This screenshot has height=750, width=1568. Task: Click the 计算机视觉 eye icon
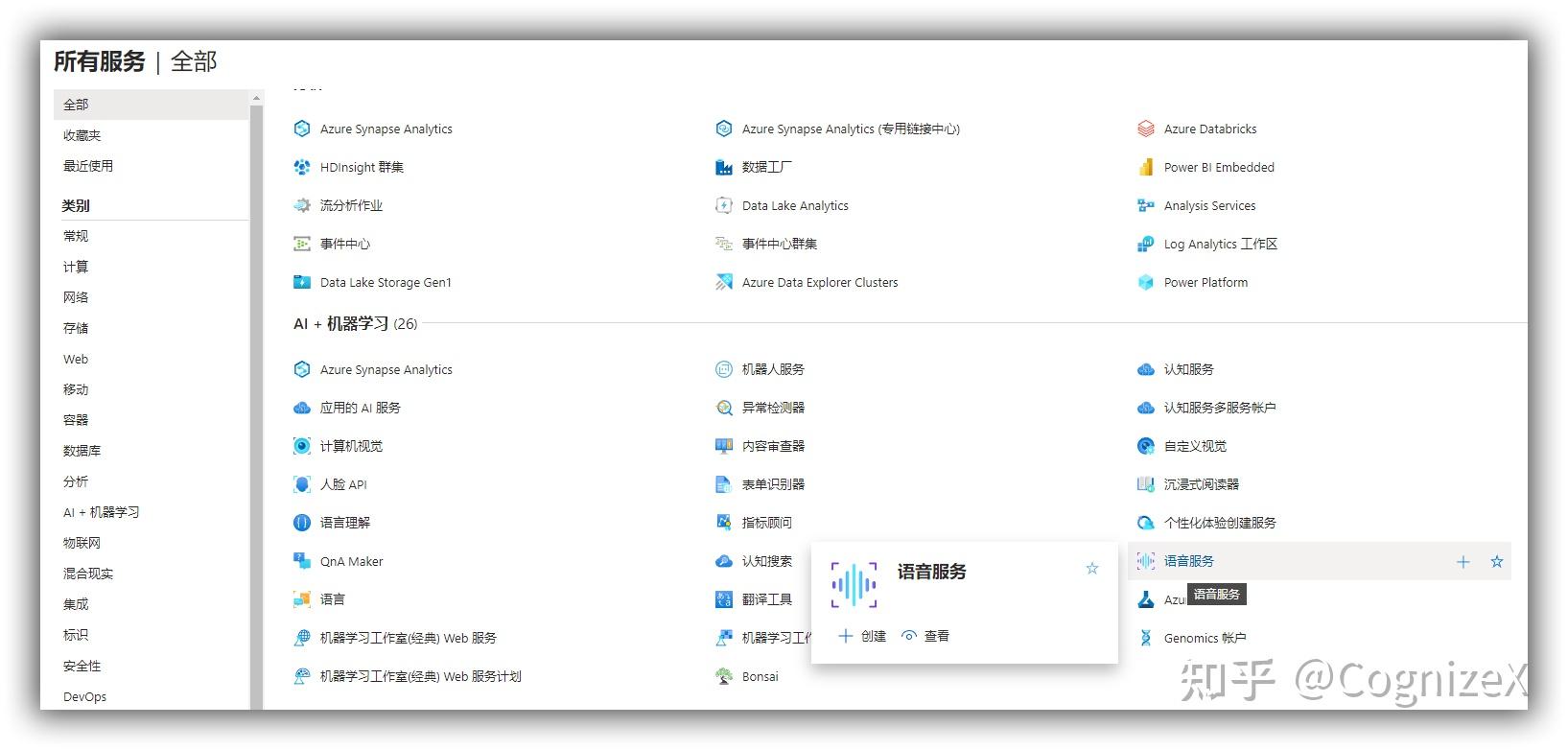click(x=302, y=446)
